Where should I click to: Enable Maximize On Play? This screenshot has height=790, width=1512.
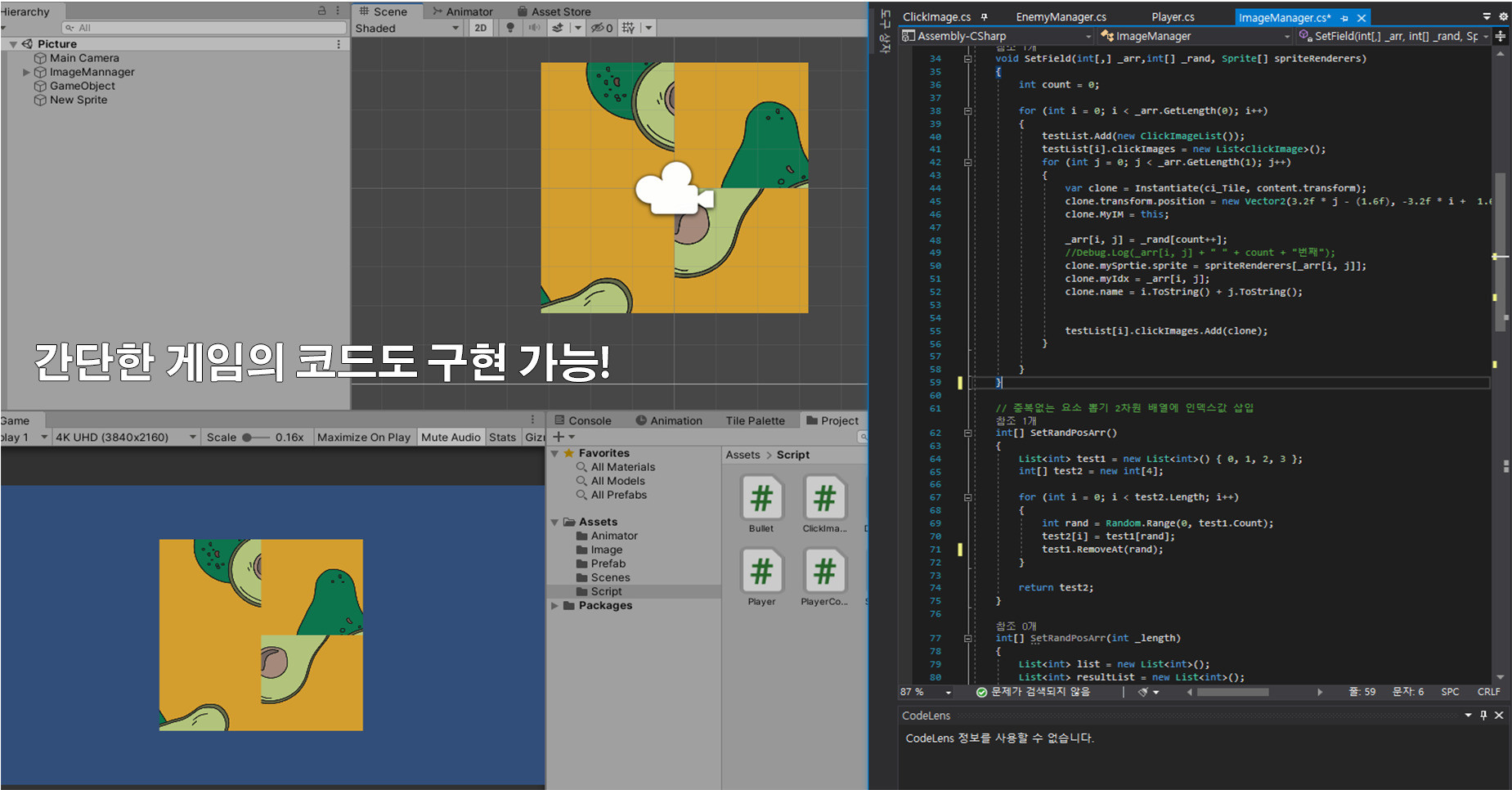[364, 438]
